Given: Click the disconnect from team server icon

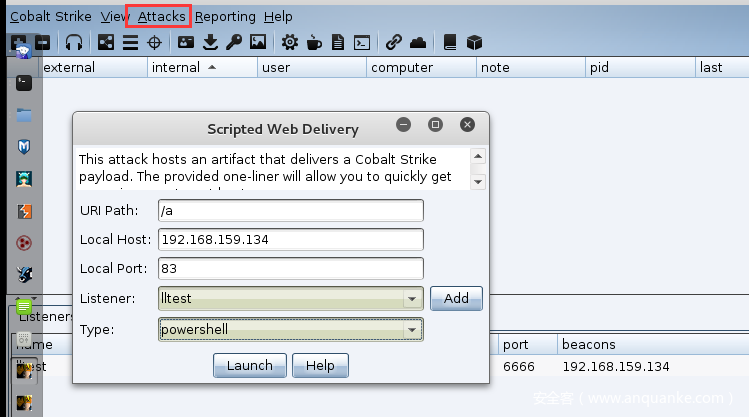Looking at the screenshot, I should (43, 43).
